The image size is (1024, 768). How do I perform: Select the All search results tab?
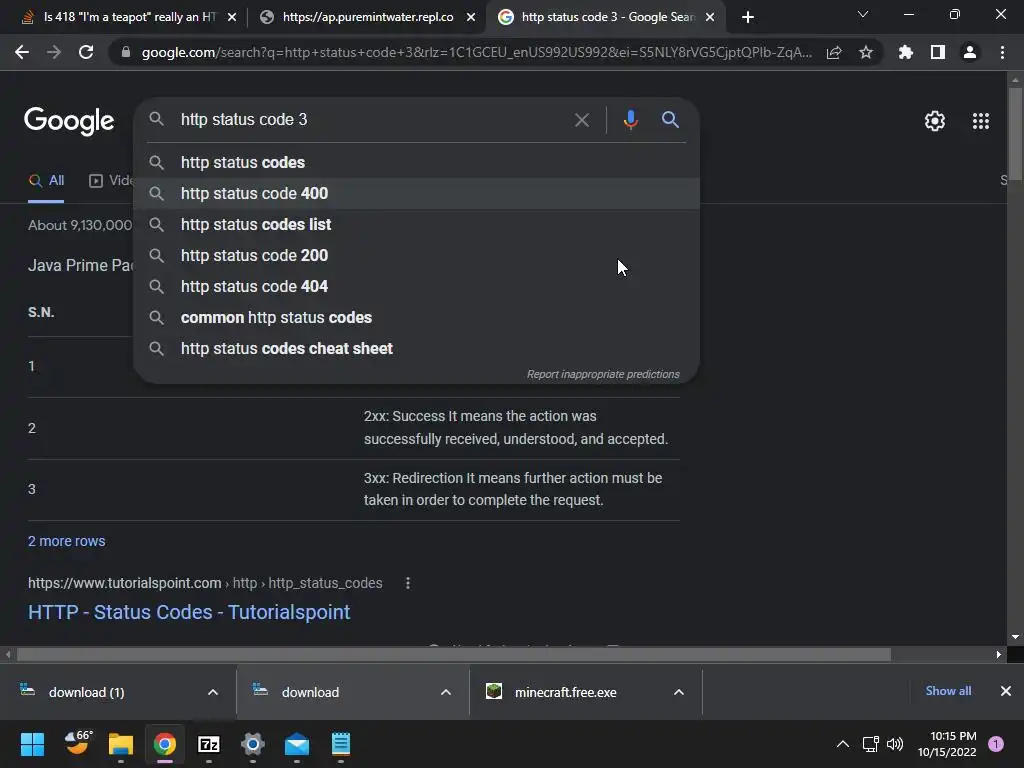pos(46,180)
